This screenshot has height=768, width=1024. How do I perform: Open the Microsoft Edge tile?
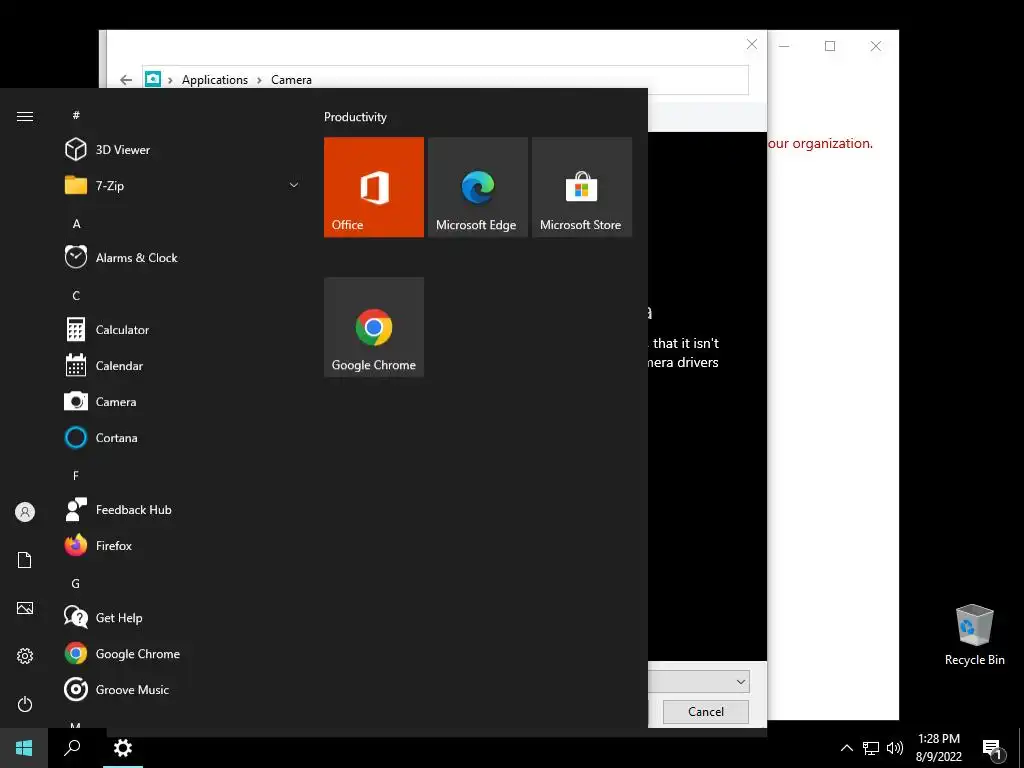[x=477, y=187]
